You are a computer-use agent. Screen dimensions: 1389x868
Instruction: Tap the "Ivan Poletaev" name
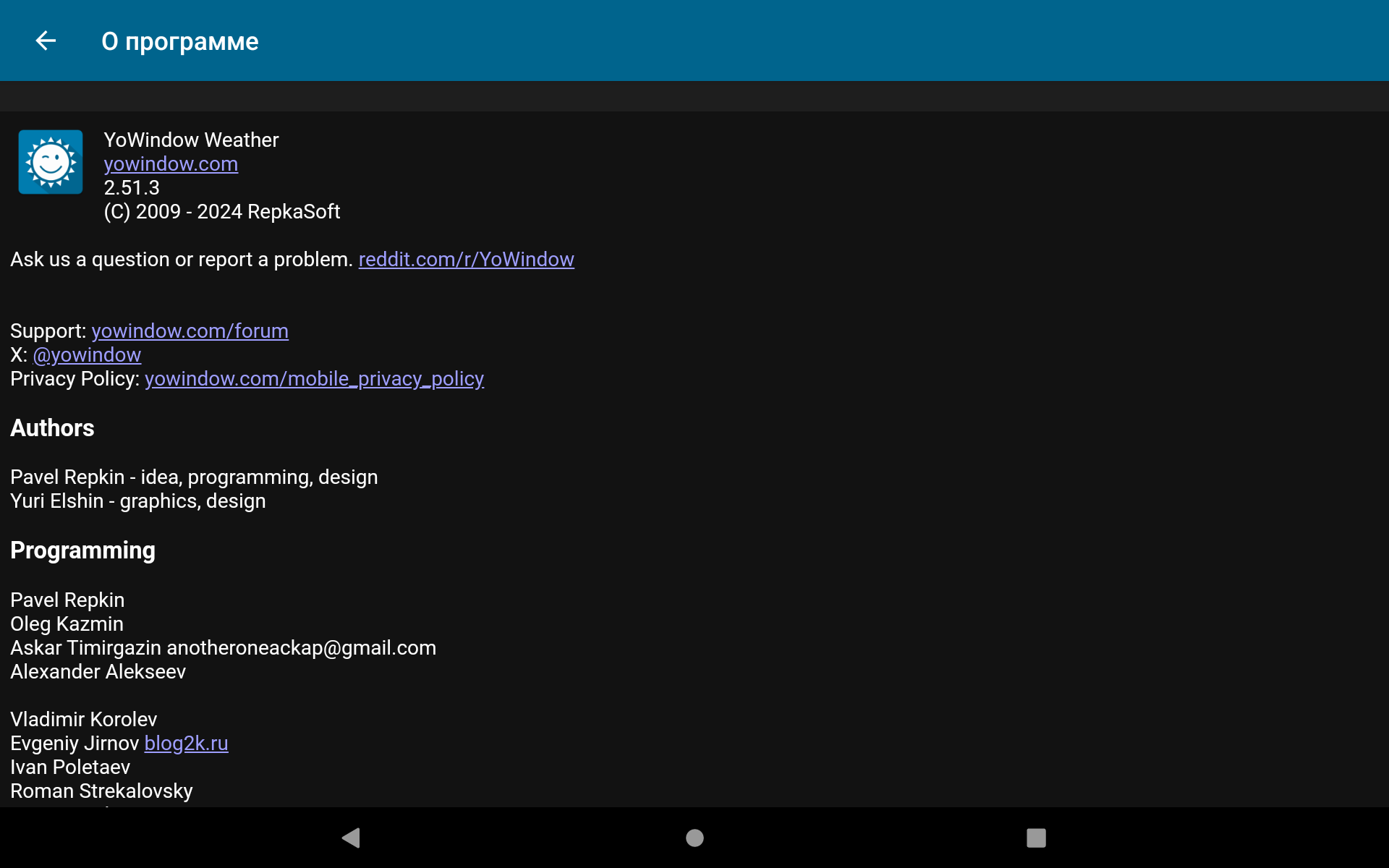pos(70,767)
